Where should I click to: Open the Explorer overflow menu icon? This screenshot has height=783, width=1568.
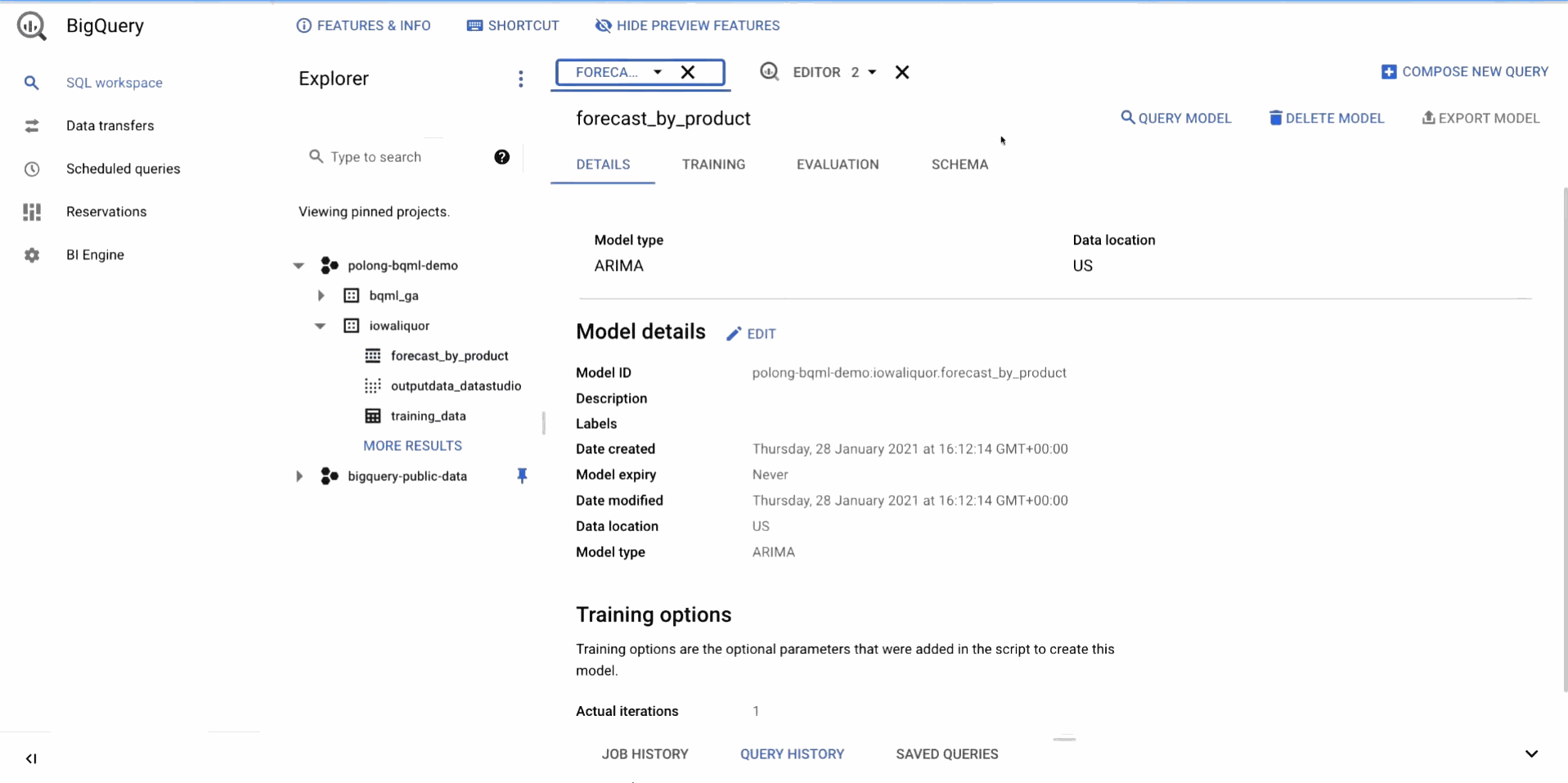coord(521,79)
